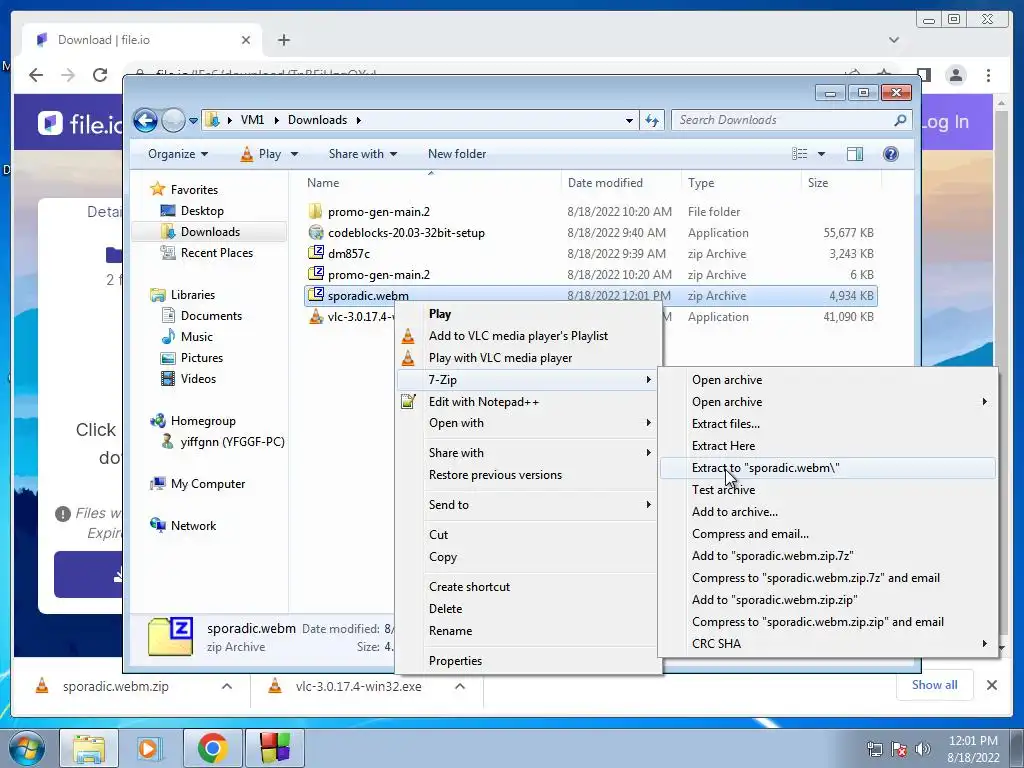Select the vlc-3.0.17.4 installer cone icon
The width and height of the screenshot is (1024, 768).
[315, 316]
